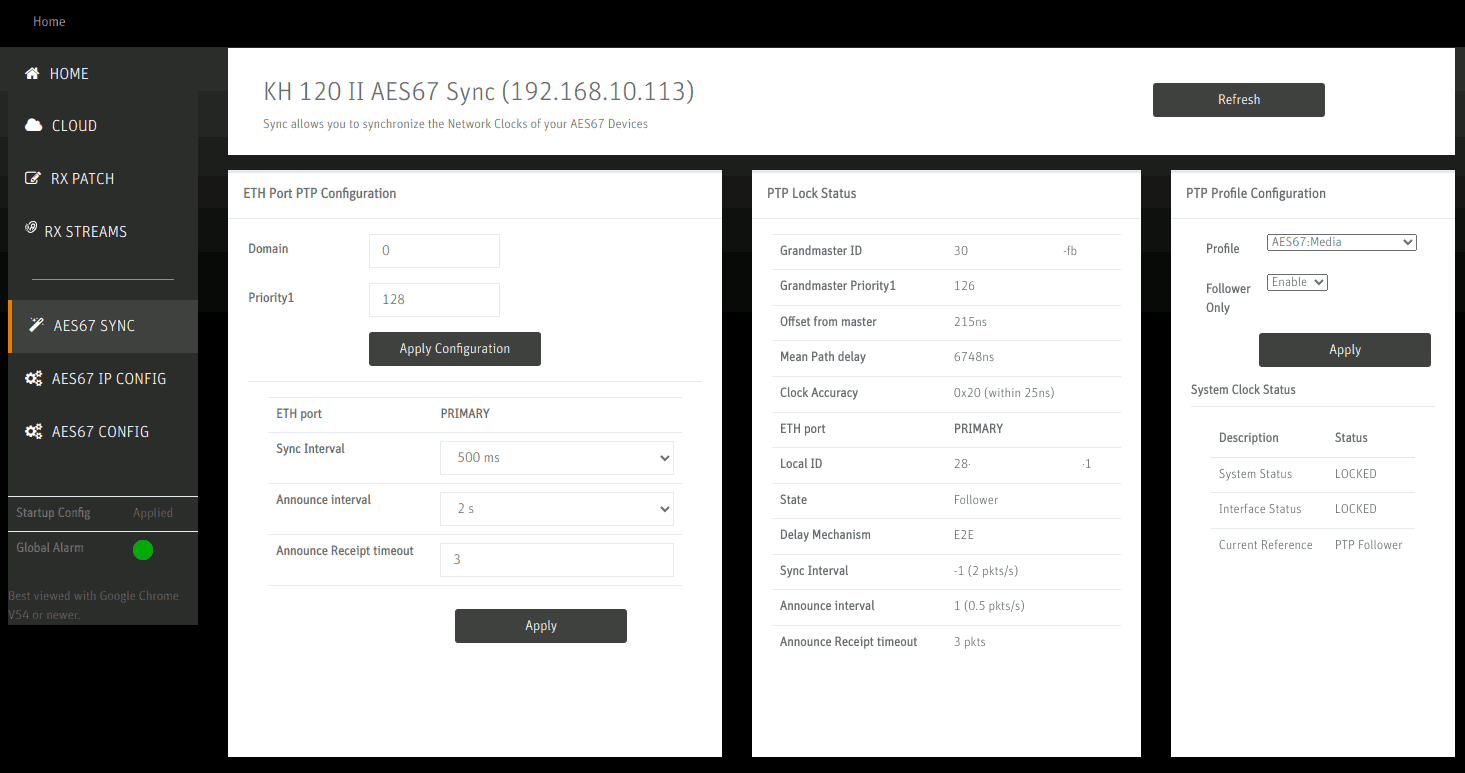Click the Current Reference PTP Follower value
The image size is (1465, 773).
(x=1369, y=545)
